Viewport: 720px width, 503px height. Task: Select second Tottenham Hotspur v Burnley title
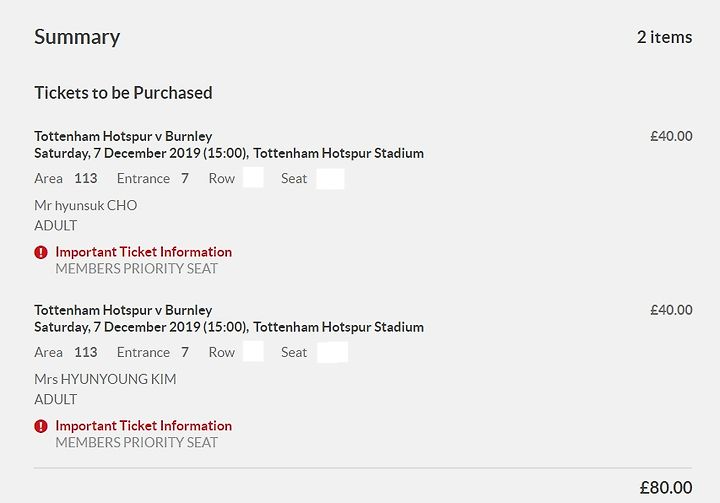point(123,310)
